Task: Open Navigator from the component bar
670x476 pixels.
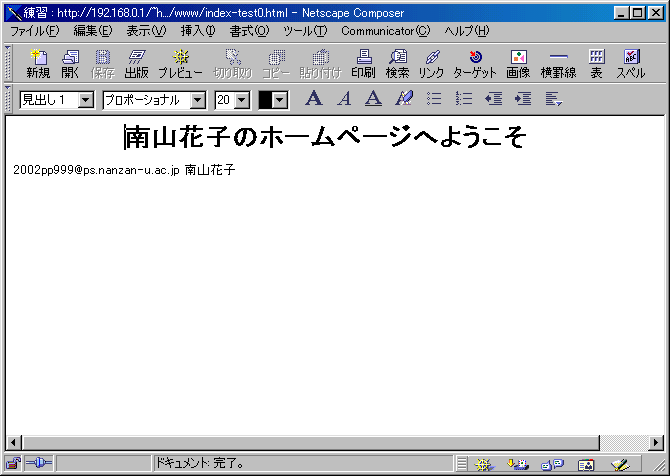Action: pos(484,464)
